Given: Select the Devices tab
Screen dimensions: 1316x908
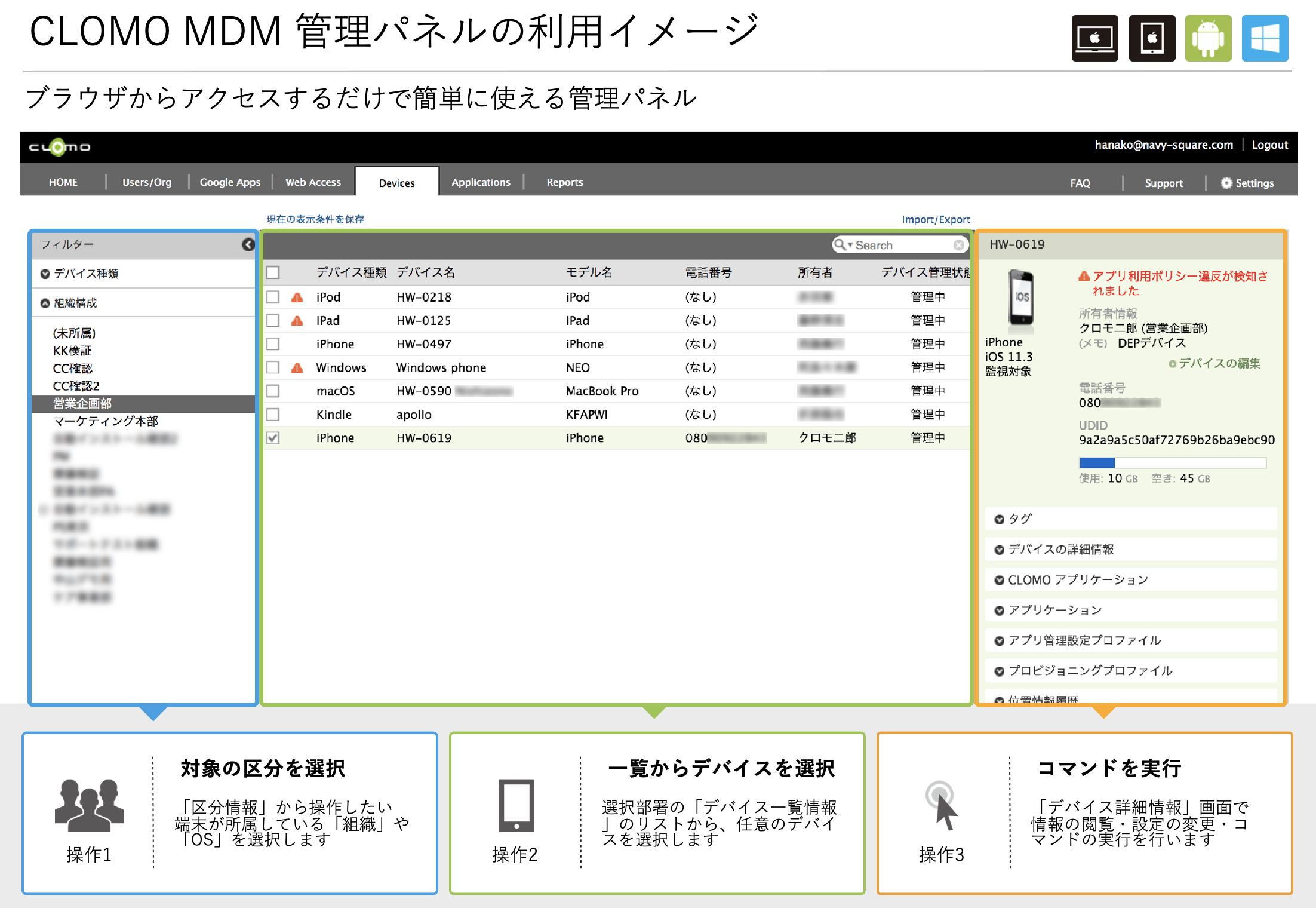Looking at the screenshot, I should (x=397, y=182).
